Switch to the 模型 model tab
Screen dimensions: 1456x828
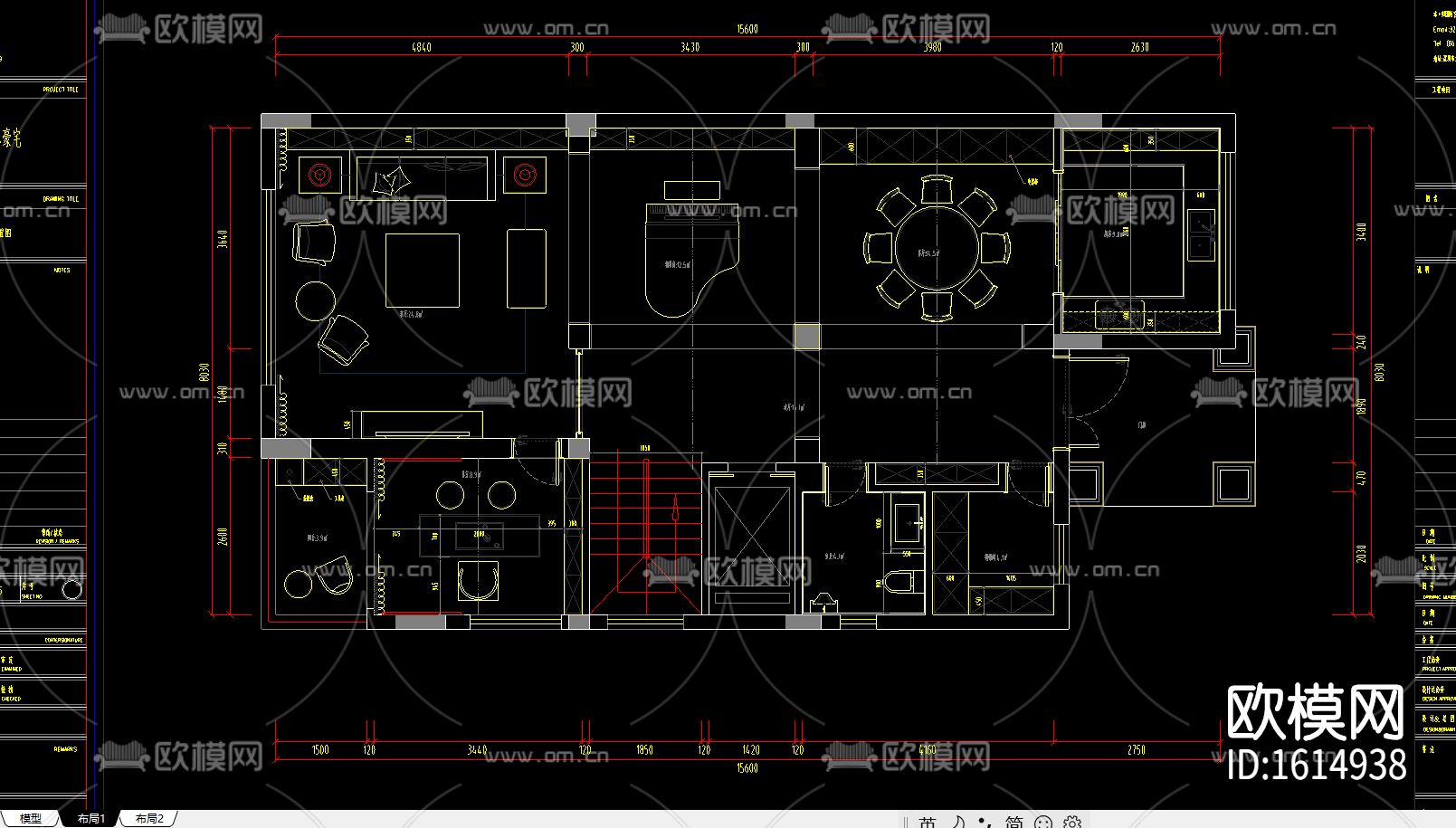pyautogui.click(x=30, y=818)
